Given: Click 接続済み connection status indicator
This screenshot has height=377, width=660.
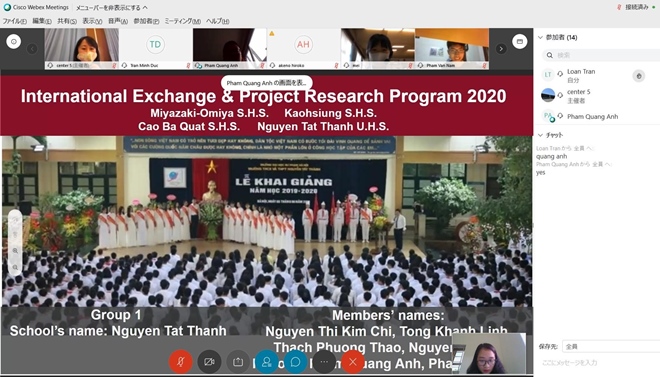Looking at the screenshot, I should coord(636,7).
